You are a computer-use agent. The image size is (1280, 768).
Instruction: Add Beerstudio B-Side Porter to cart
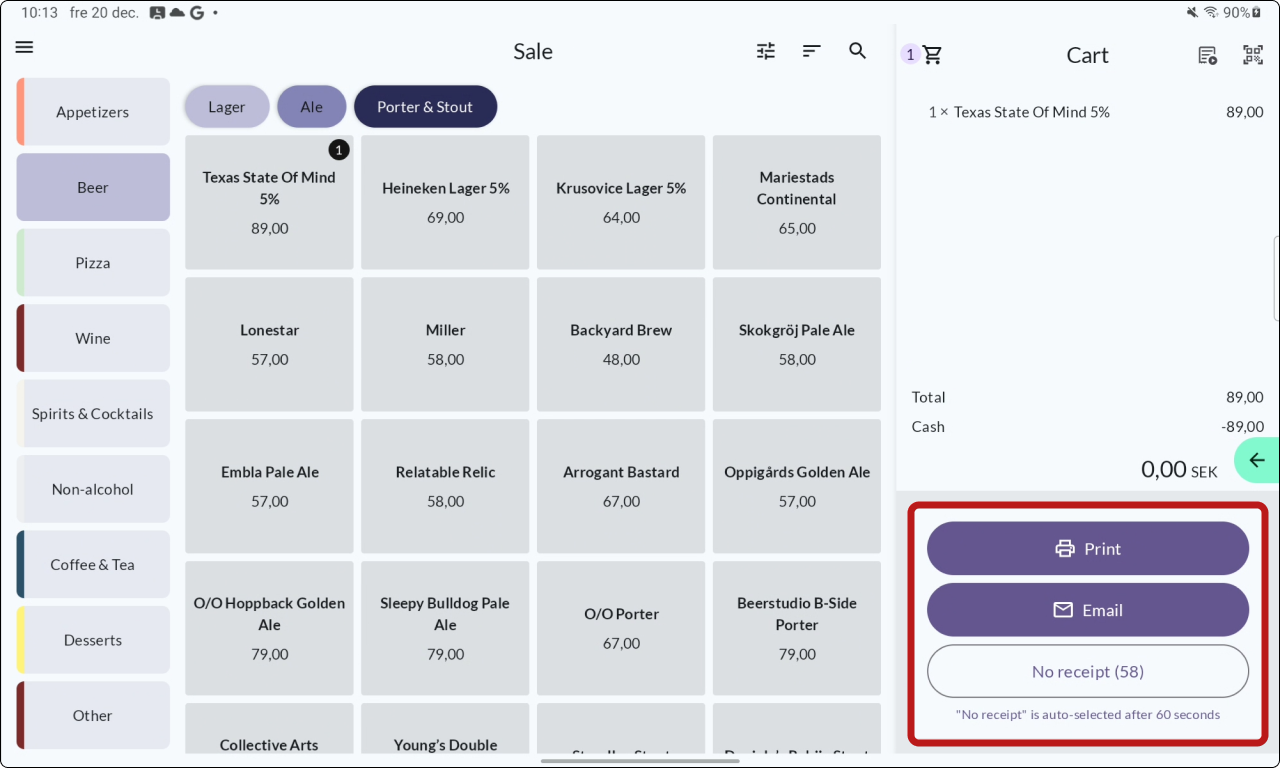tap(797, 628)
